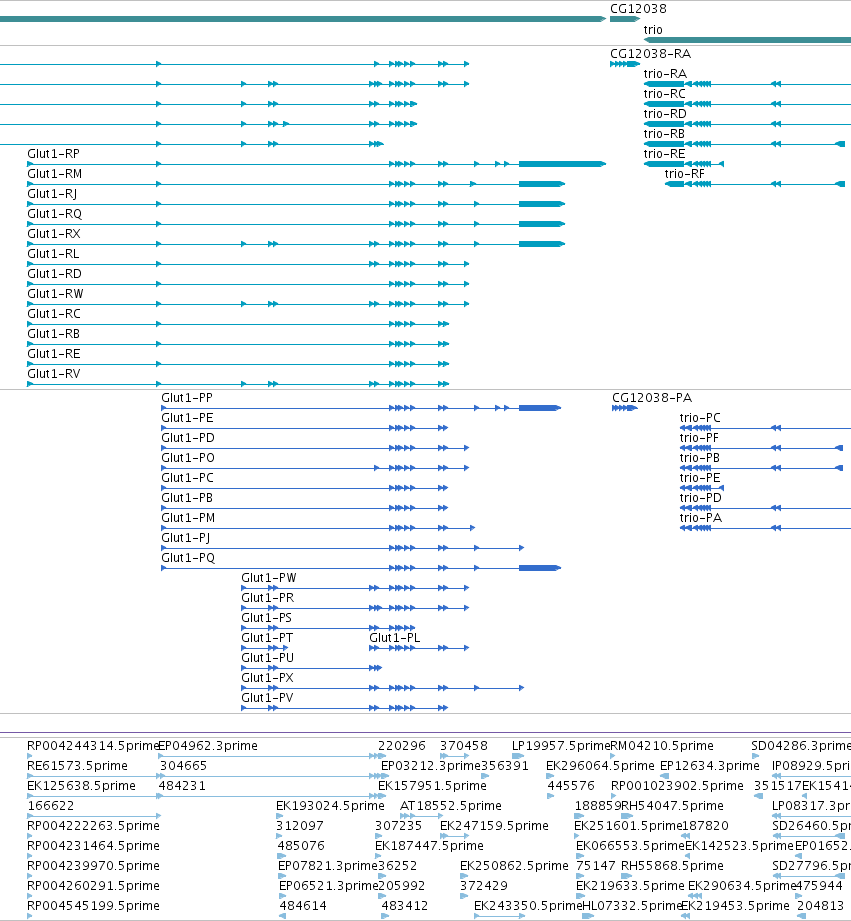Click the CG12038-PA protein label
851x921 pixels.
(x=652, y=398)
